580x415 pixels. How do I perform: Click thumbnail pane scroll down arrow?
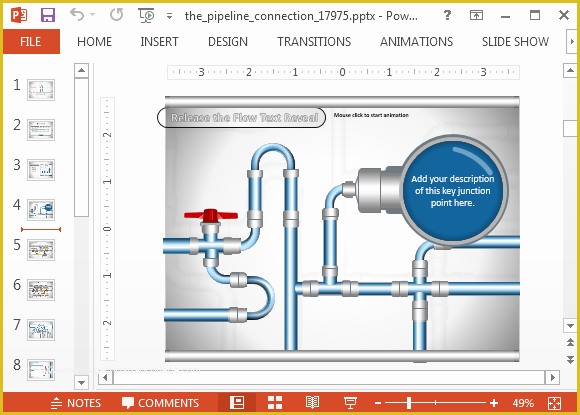pyautogui.click(x=81, y=382)
